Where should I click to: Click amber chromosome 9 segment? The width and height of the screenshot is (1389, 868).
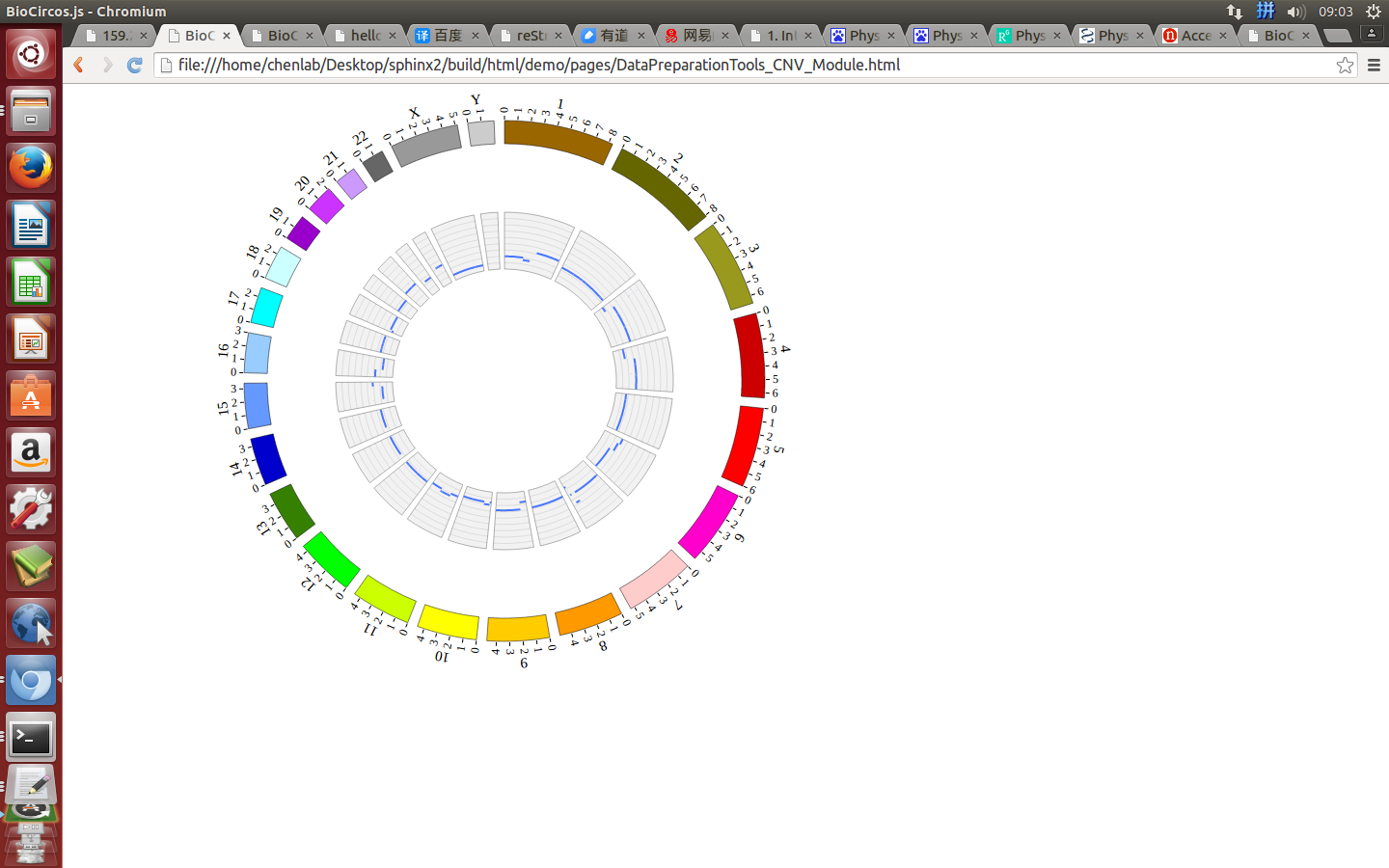[x=518, y=629]
